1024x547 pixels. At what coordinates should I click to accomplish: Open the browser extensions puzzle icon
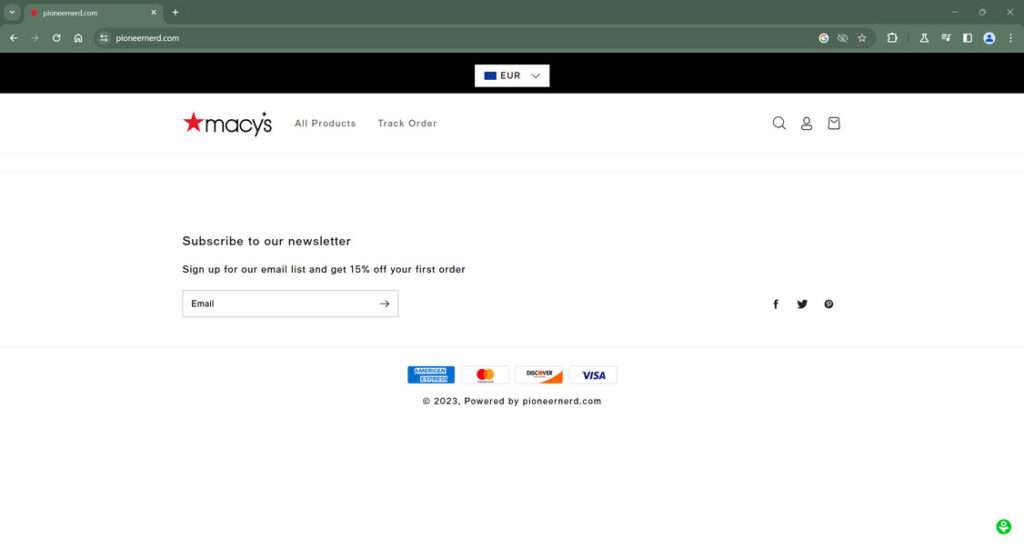click(892, 38)
